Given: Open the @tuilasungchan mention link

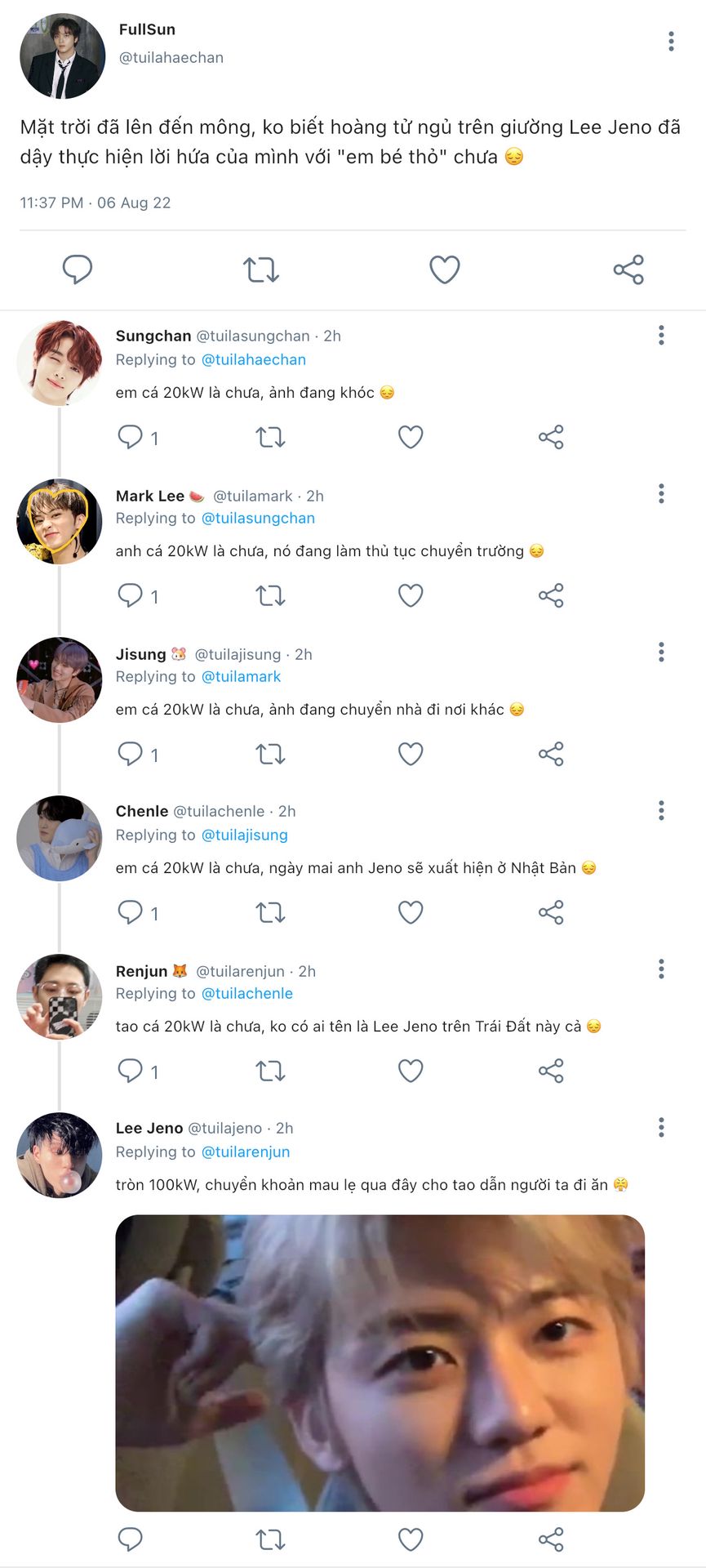Looking at the screenshot, I should tap(258, 518).
